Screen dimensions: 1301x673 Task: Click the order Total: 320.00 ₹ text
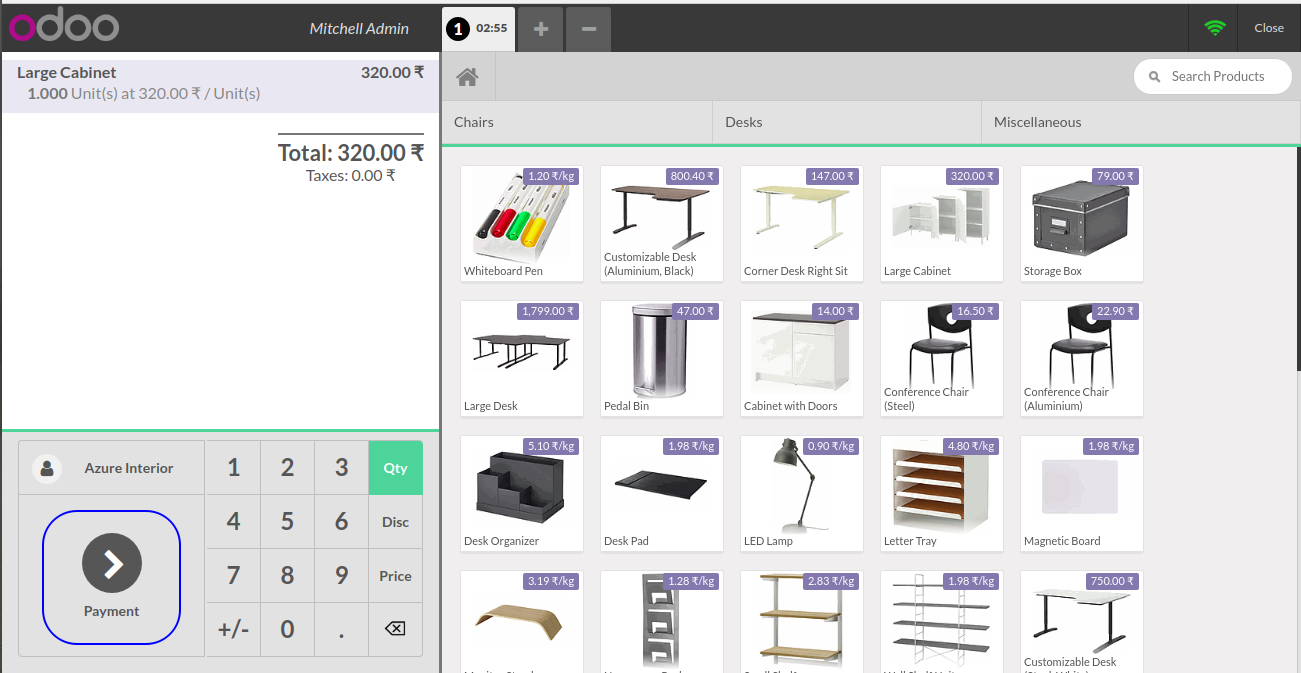coord(351,153)
